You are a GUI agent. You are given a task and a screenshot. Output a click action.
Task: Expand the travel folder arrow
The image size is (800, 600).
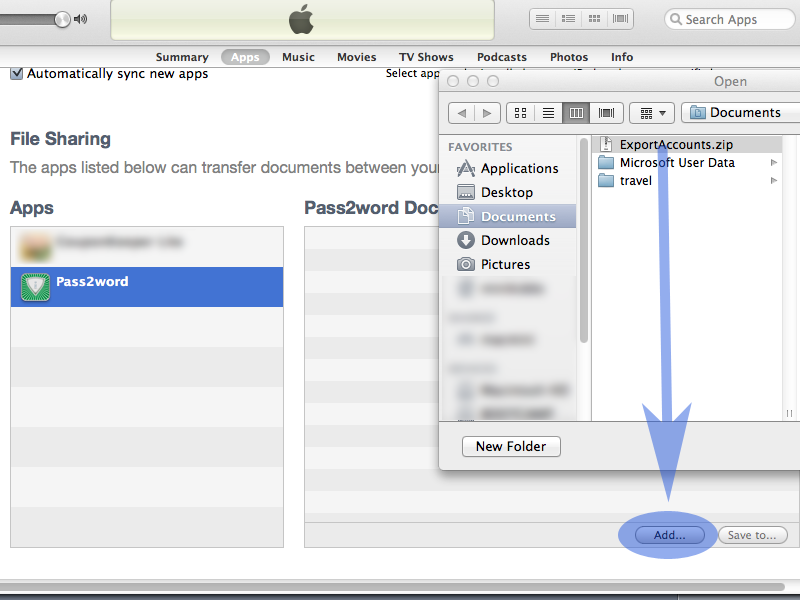tap(774, 181)
